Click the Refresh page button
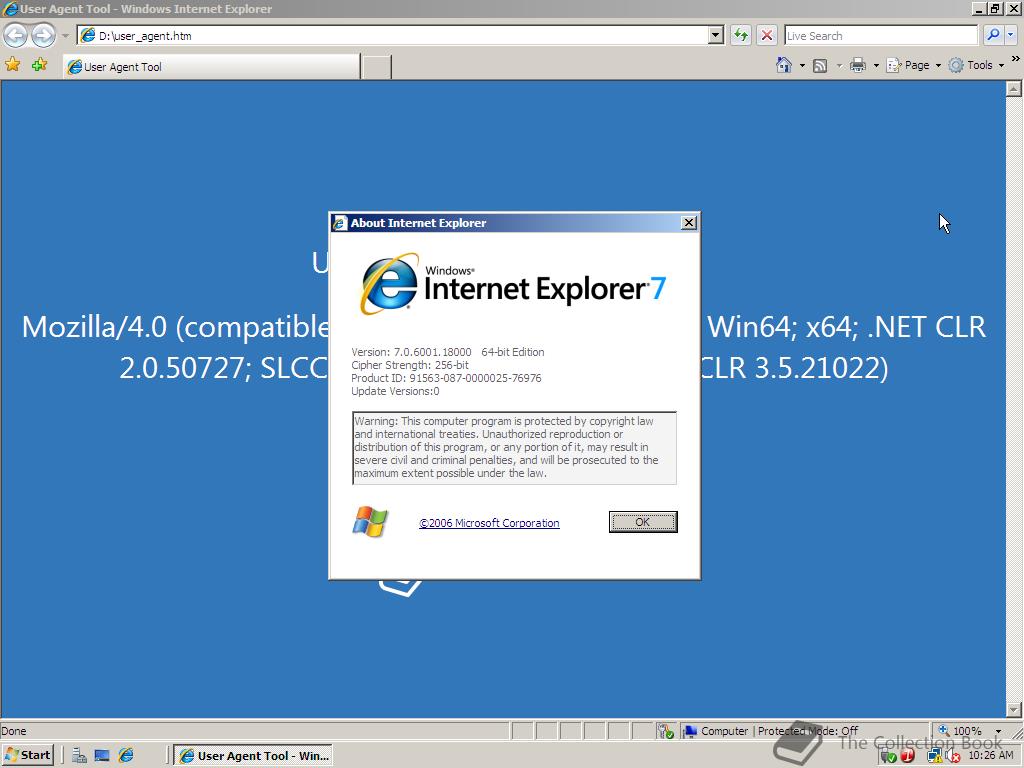Screen dimensions: 1024x768 [741, 35]
